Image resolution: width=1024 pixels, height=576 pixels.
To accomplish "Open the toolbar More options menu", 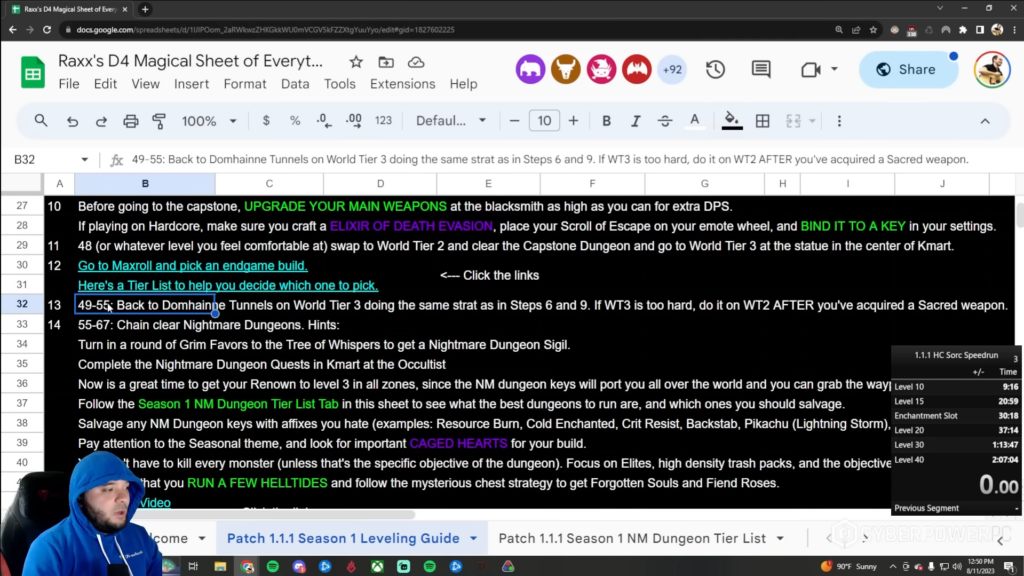I will [x=839, y=121].
